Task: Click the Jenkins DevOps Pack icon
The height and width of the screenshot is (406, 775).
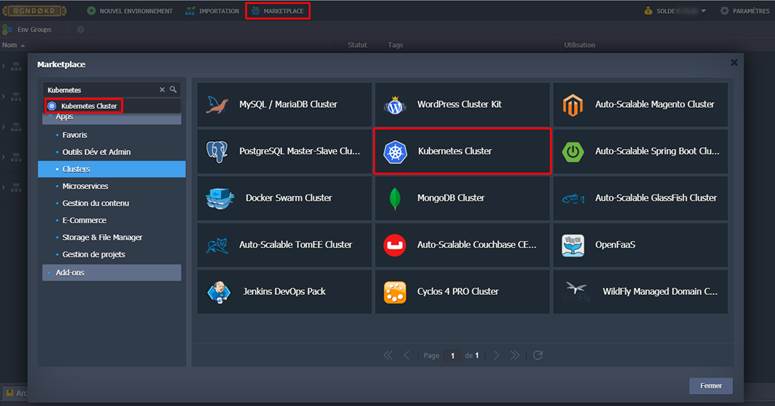Action: pos(218,292)
